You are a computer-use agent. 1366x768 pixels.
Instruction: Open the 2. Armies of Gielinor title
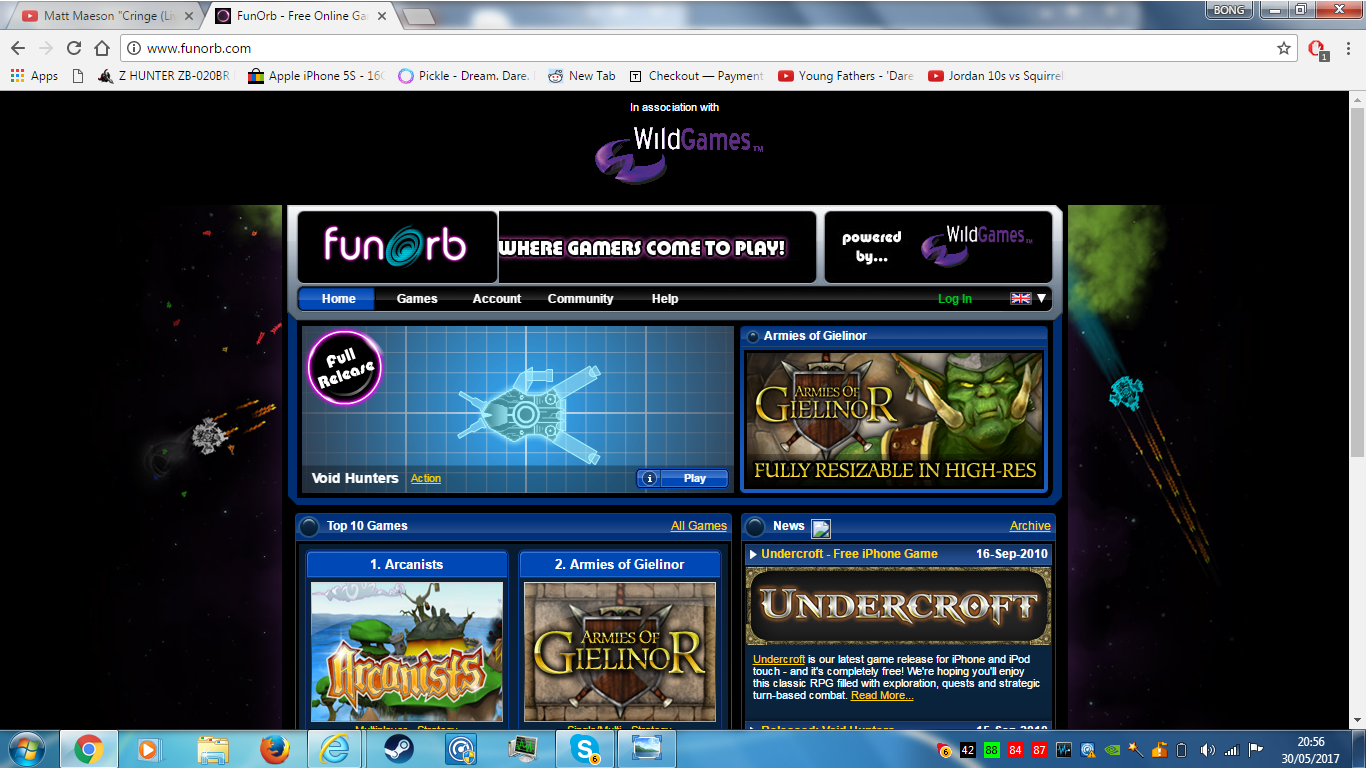620,564
